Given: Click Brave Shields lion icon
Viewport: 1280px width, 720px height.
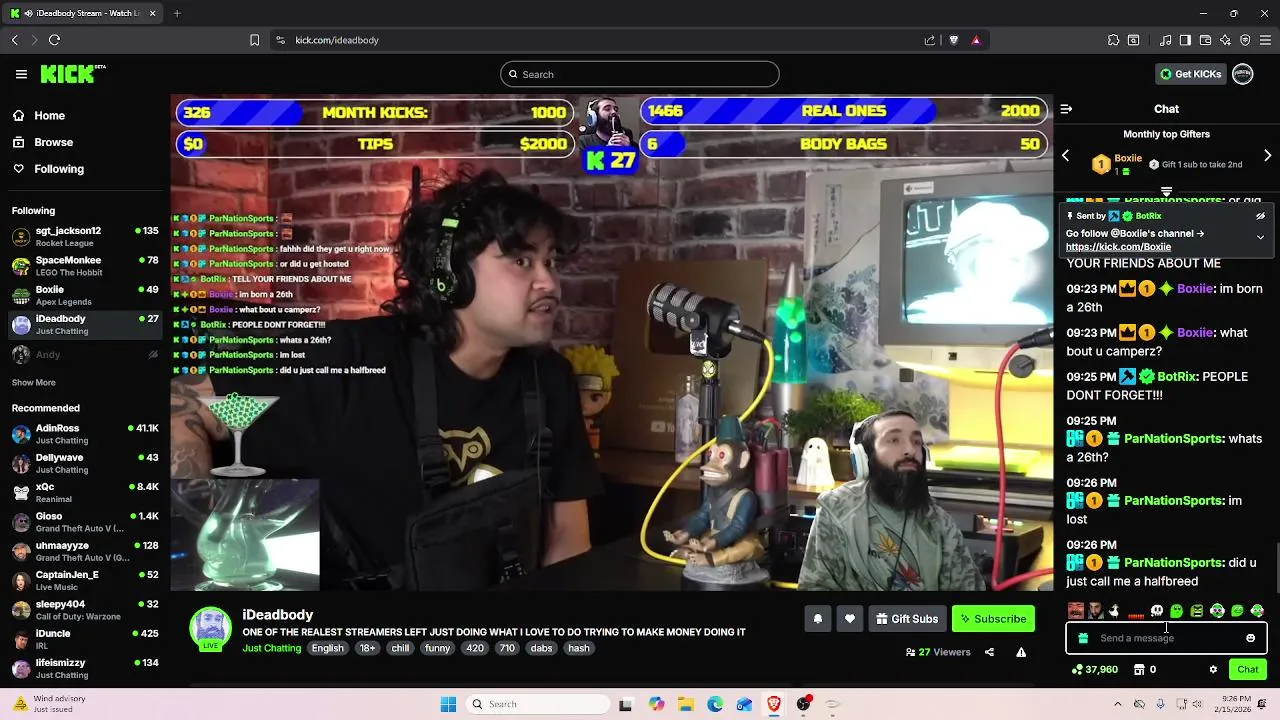Looking at the screenshot, I should point(954,40).
